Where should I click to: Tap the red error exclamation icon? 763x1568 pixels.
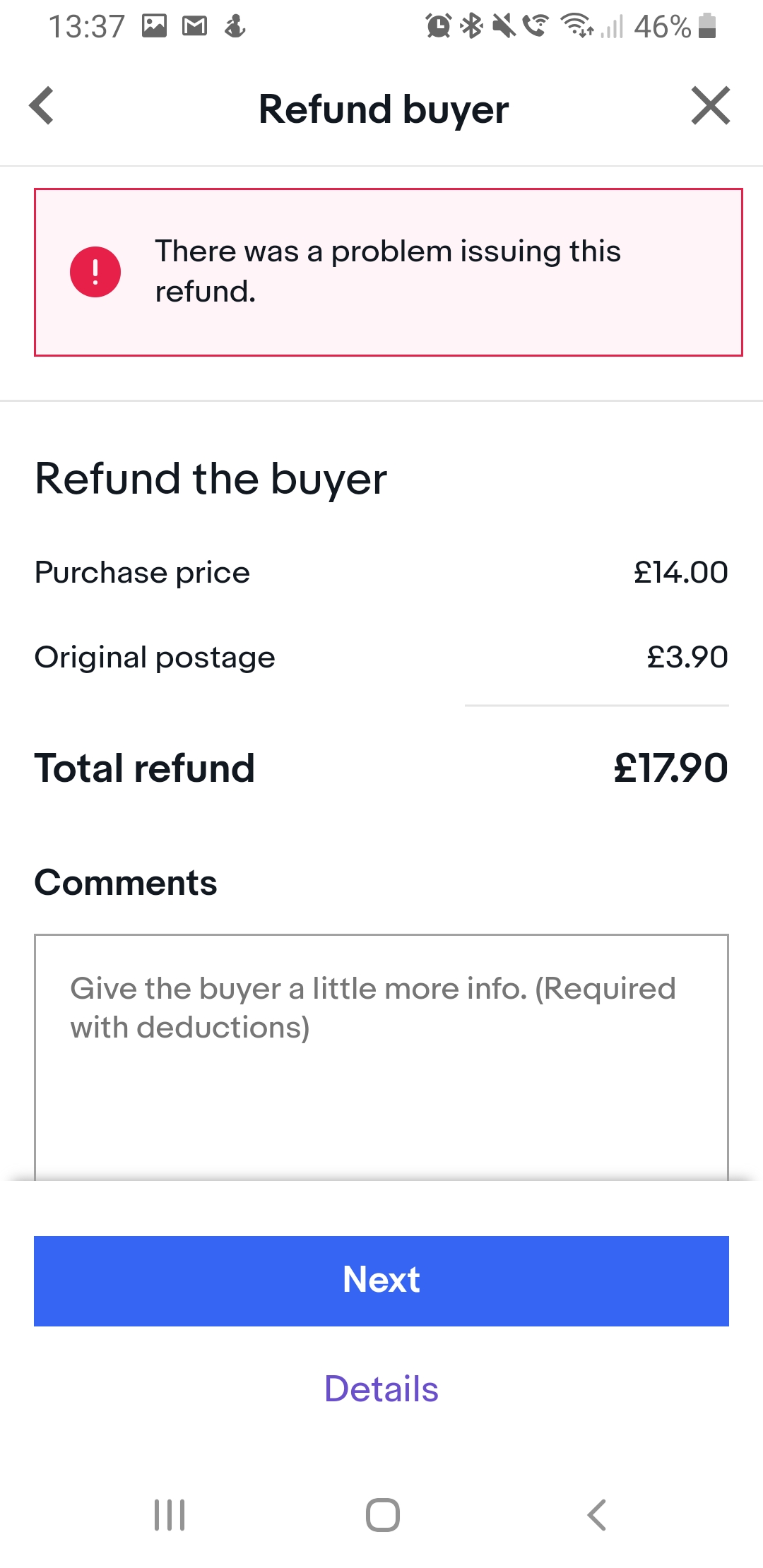95,272
